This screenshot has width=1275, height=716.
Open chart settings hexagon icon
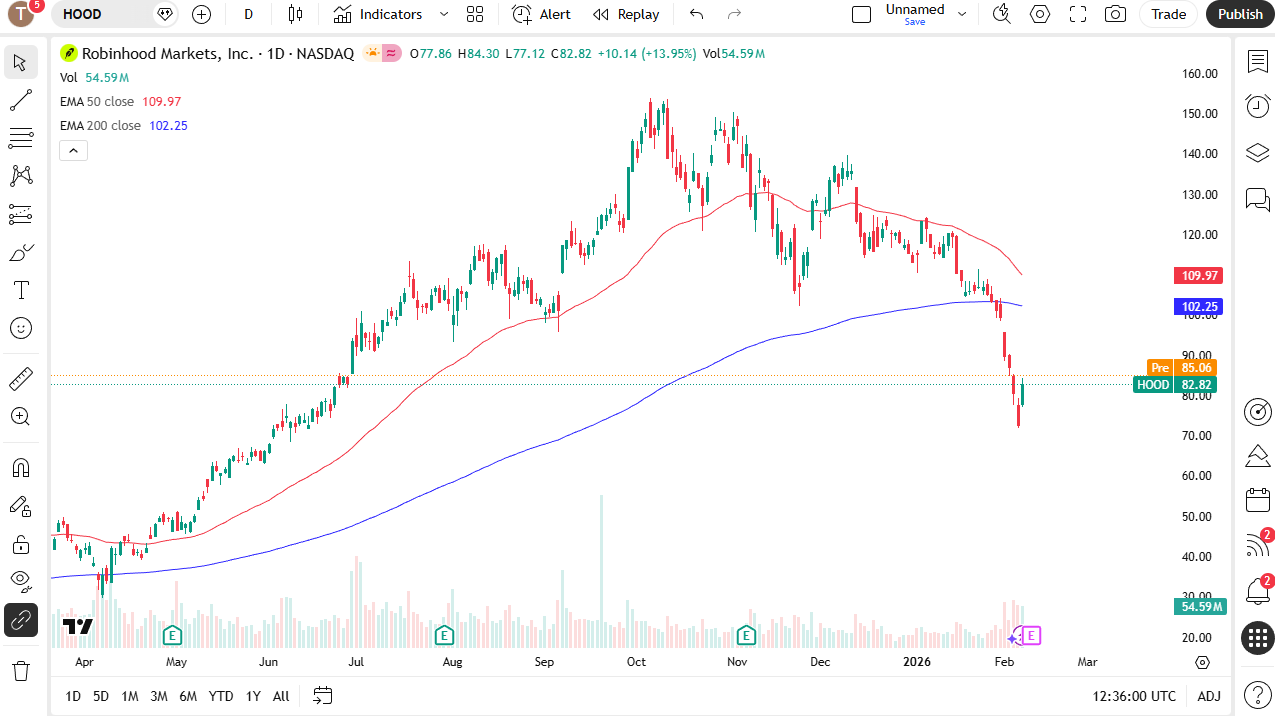1040,14
